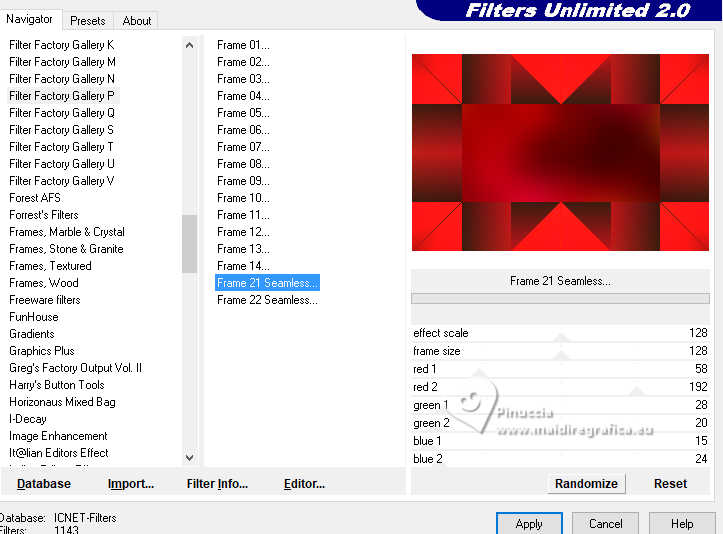Select Filter Factory Gallery U category
Image resolution: width=723 pixels, height=534 pixels.
point(62,164)
